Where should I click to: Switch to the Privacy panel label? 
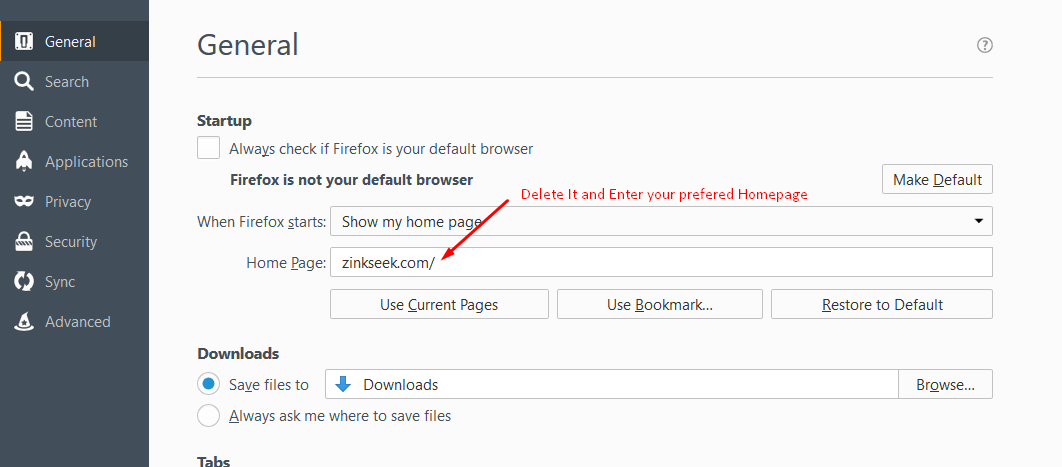pyautogui.click(x=68, y=202)
